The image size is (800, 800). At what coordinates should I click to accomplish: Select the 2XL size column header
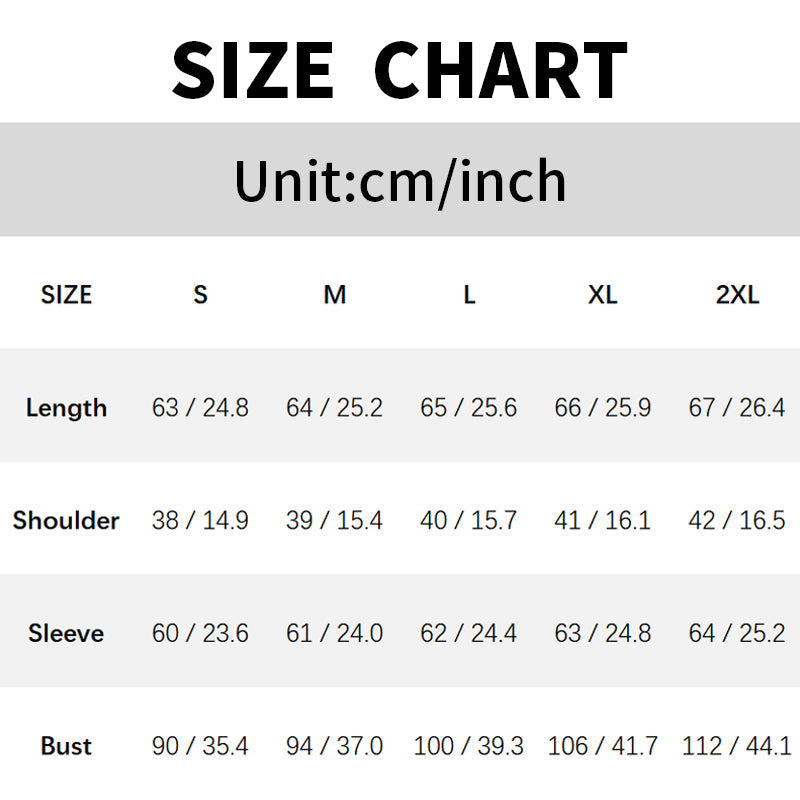738,295
